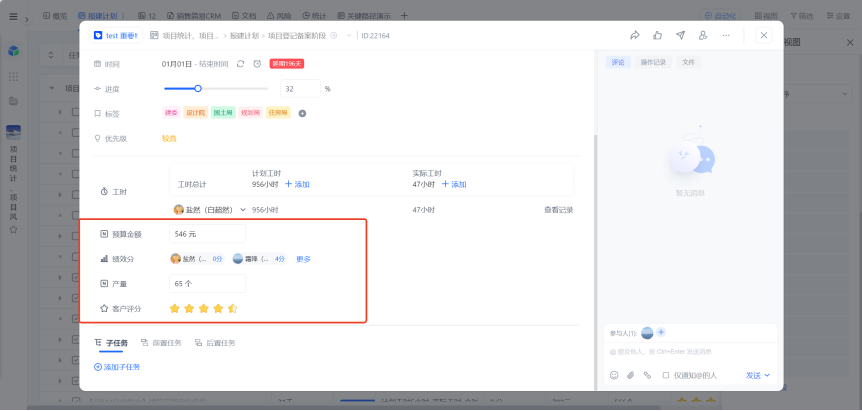Close the background right side panel
Viewport: 862px width, 411px height.
pyautogui.click(x=850, y=42)
